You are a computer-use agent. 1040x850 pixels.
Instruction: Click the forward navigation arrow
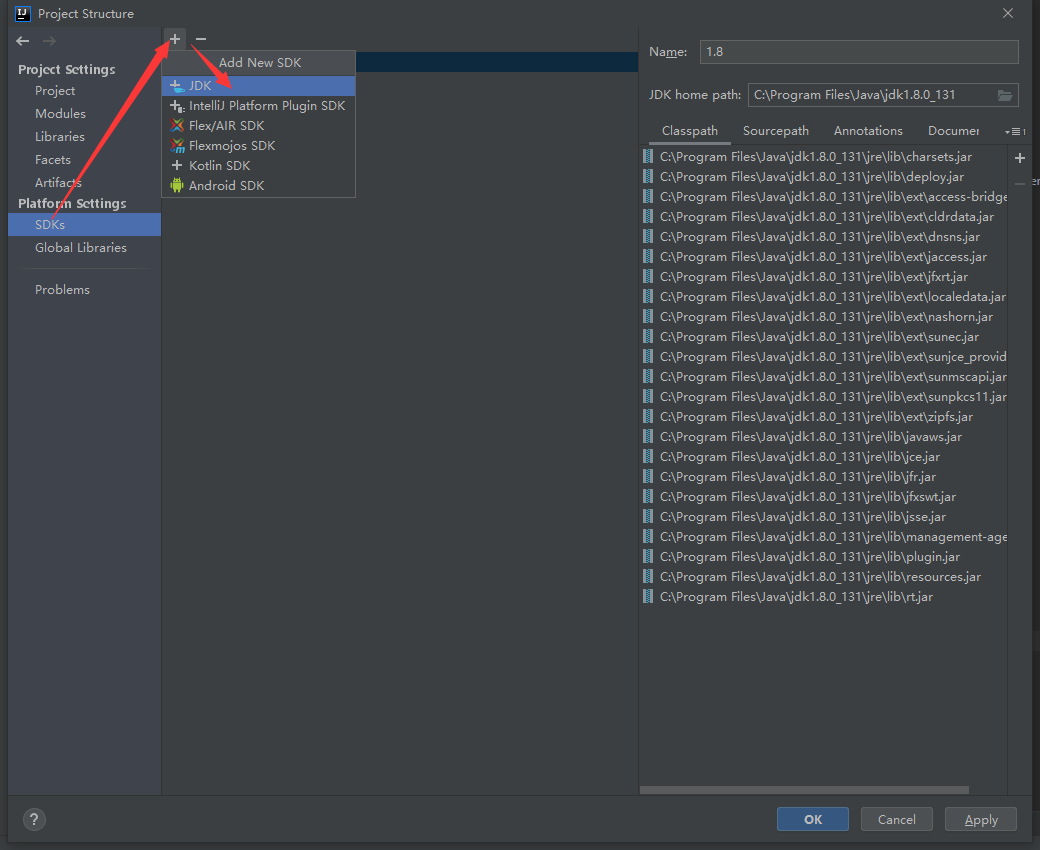point(49,41)
